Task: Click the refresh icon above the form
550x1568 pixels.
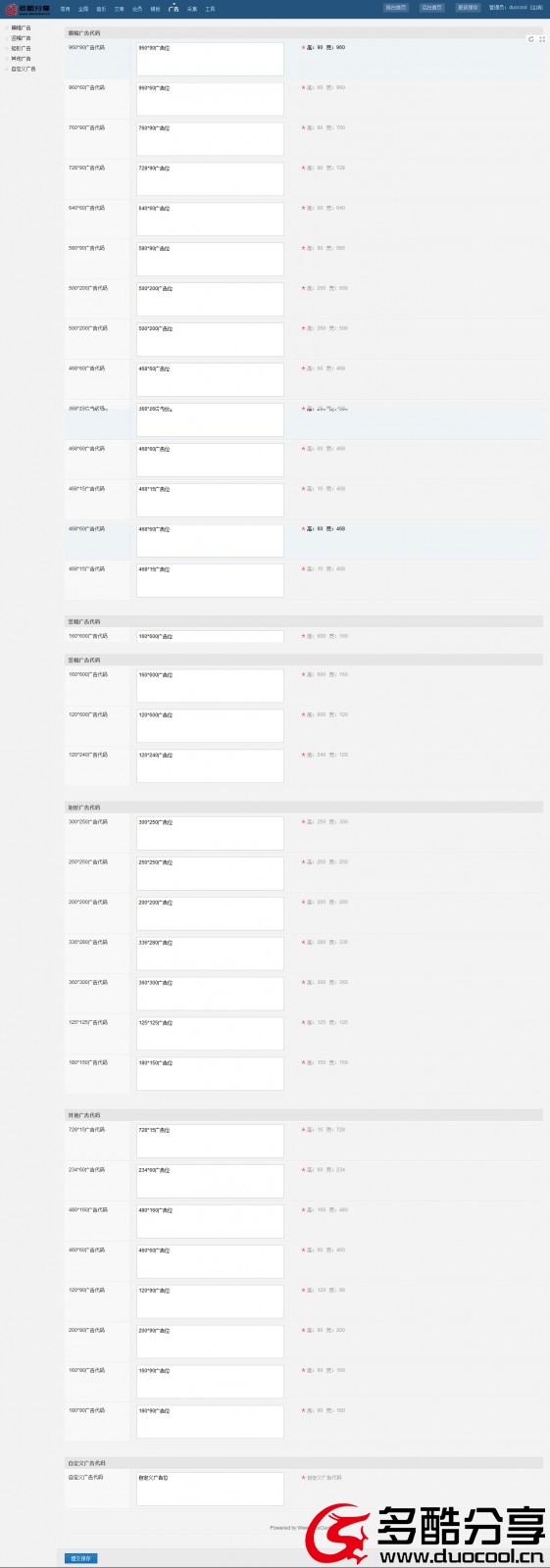Action: coord(531,39)
